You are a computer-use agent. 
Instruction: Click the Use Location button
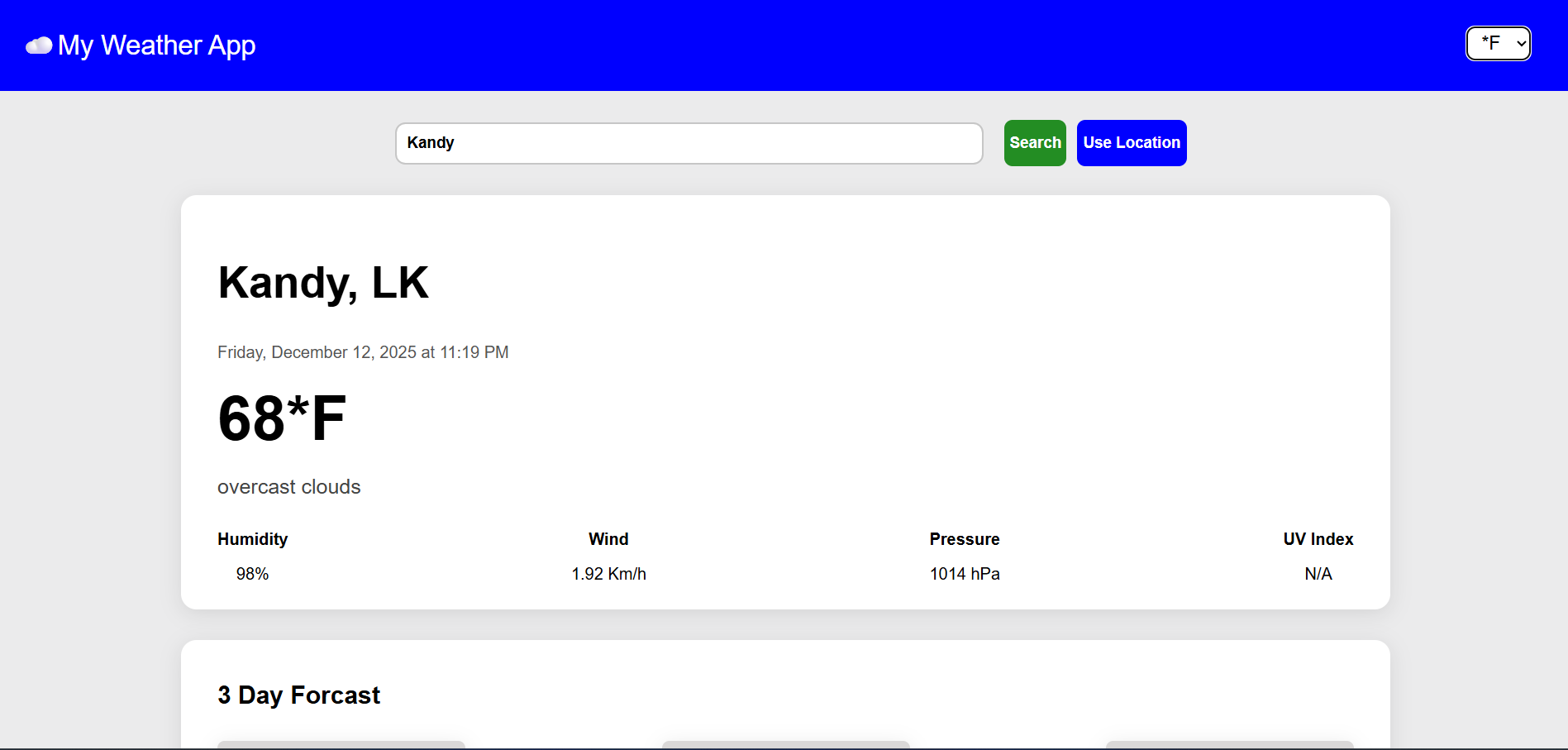[x=1131, y=143]
